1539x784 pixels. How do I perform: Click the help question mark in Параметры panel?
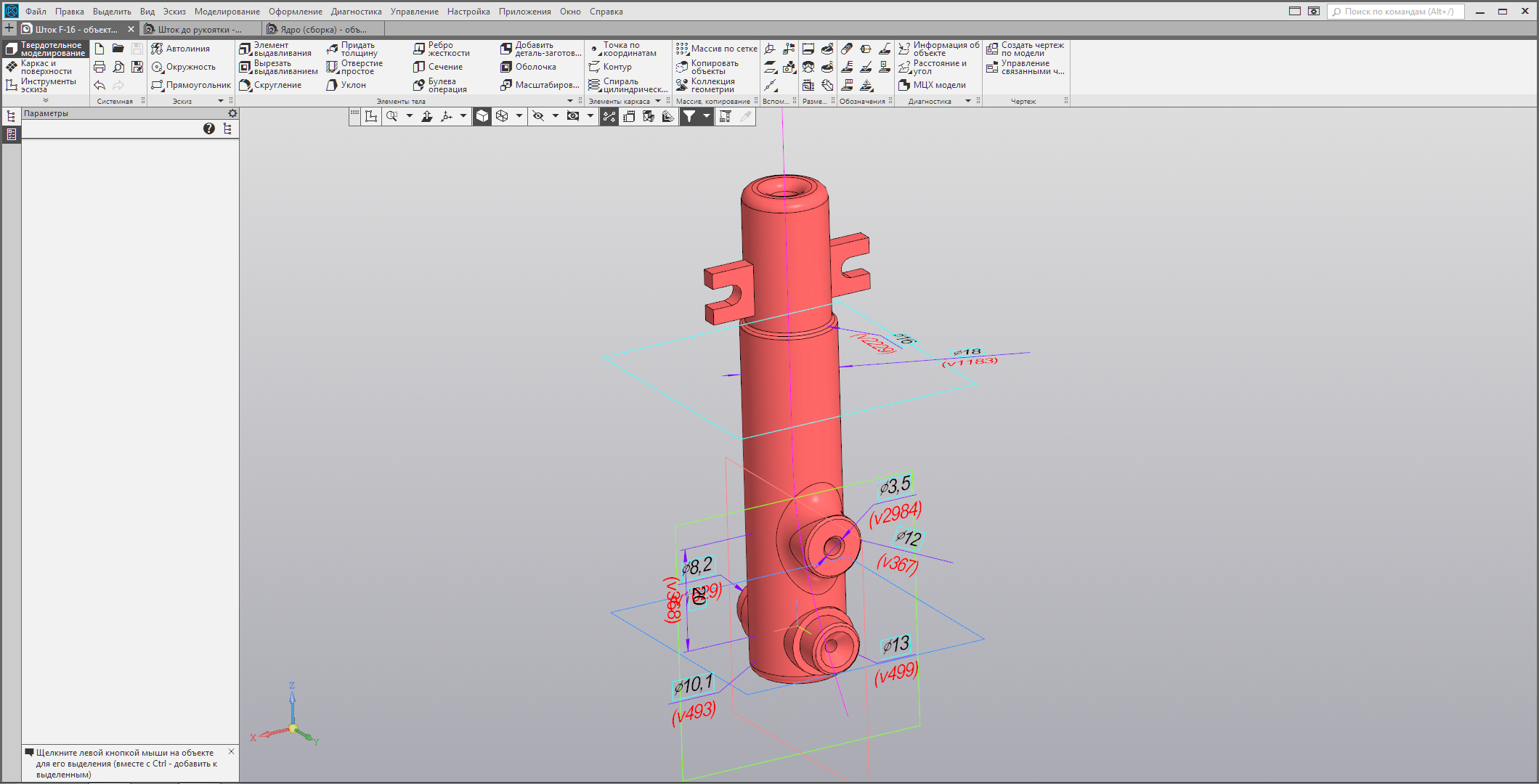209,128
